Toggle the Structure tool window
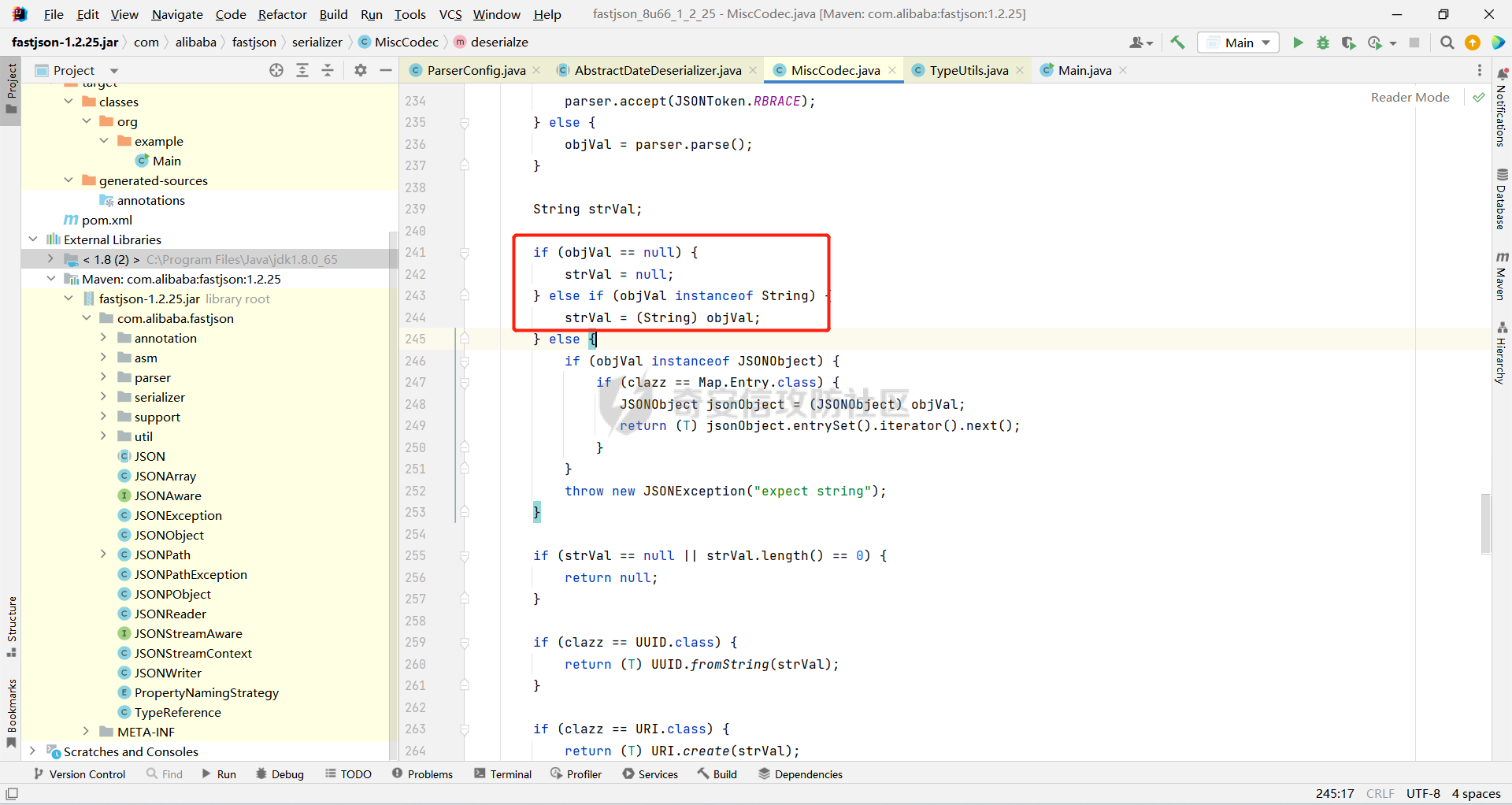Screen dimensions: 1512x805 [x=12, y=626]
